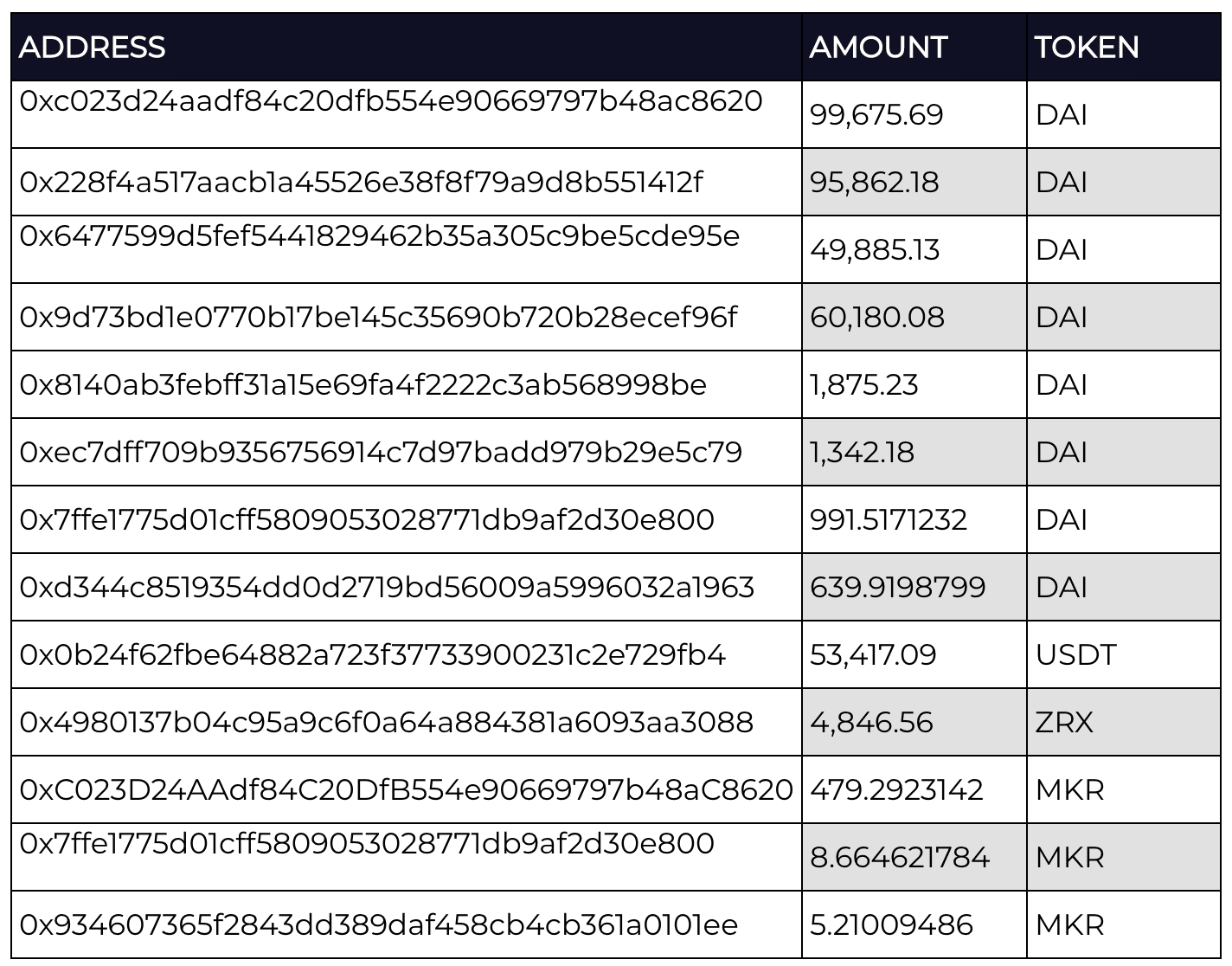The height and width of the screenshot is (966, 1232).
Task: Click the ZRX token cell
Action: (x=1124, y=722)
